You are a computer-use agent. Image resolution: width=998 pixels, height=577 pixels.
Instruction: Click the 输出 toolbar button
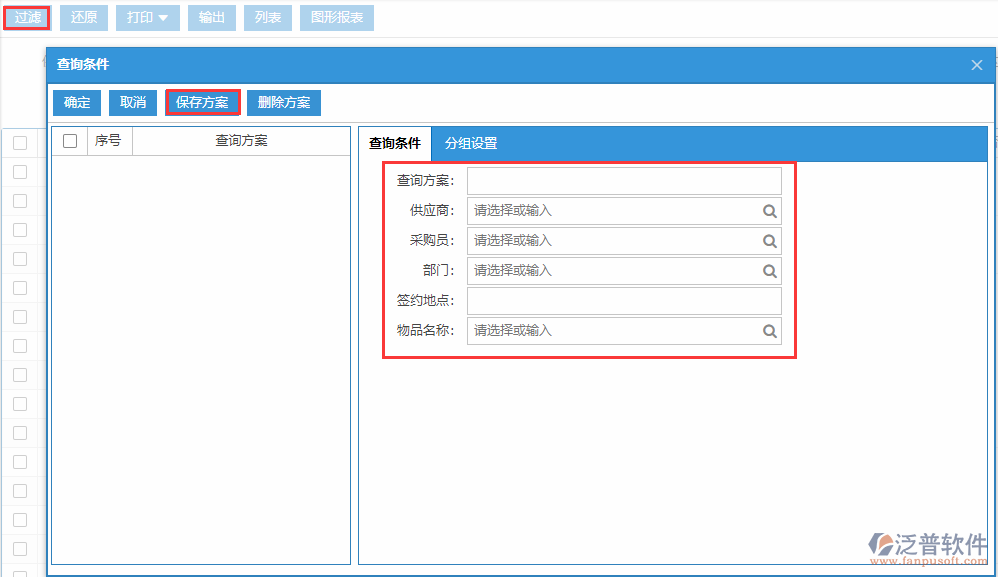211,17
